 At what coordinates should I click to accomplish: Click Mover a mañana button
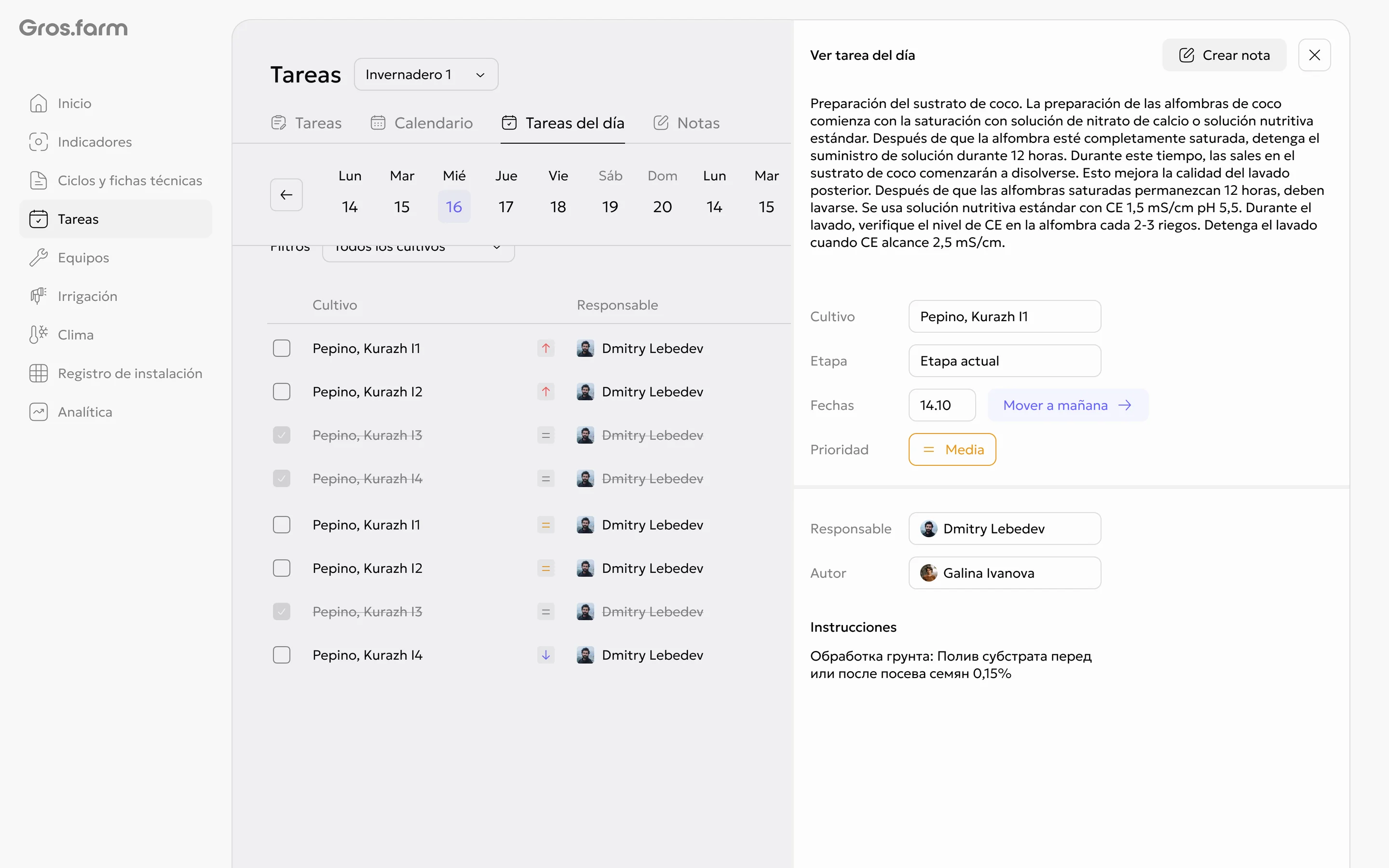pyautogui.click(x=1068, y=405)
